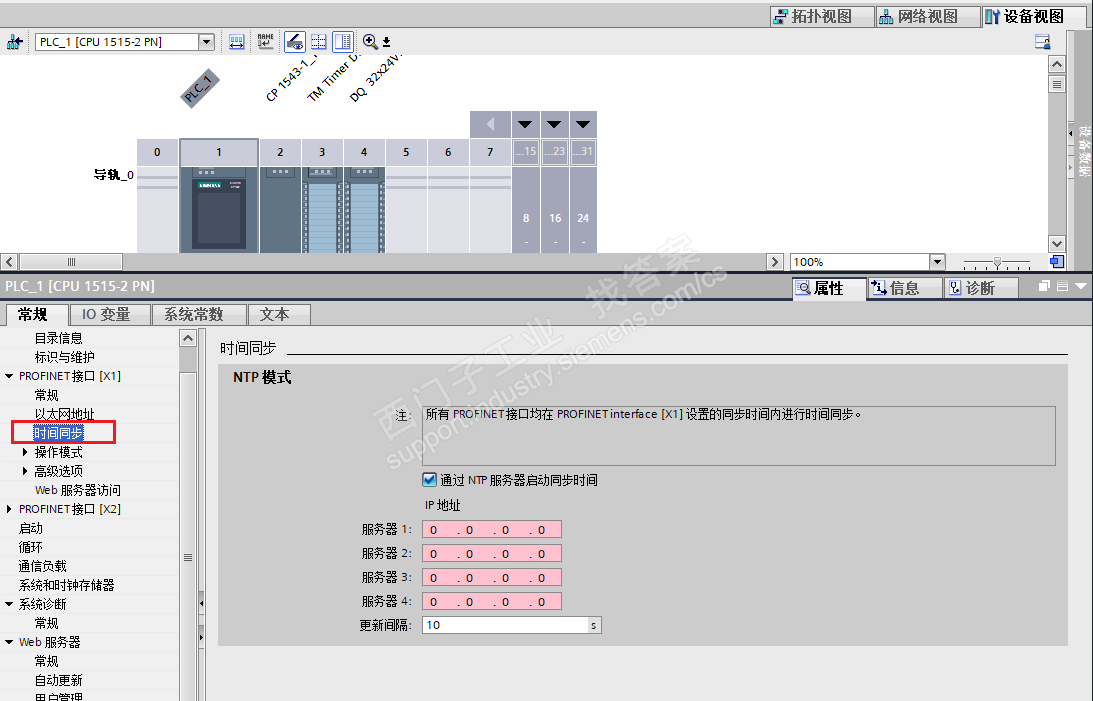
Task: Open the 诊断 diagnostics tab
Action: point(980,288)
